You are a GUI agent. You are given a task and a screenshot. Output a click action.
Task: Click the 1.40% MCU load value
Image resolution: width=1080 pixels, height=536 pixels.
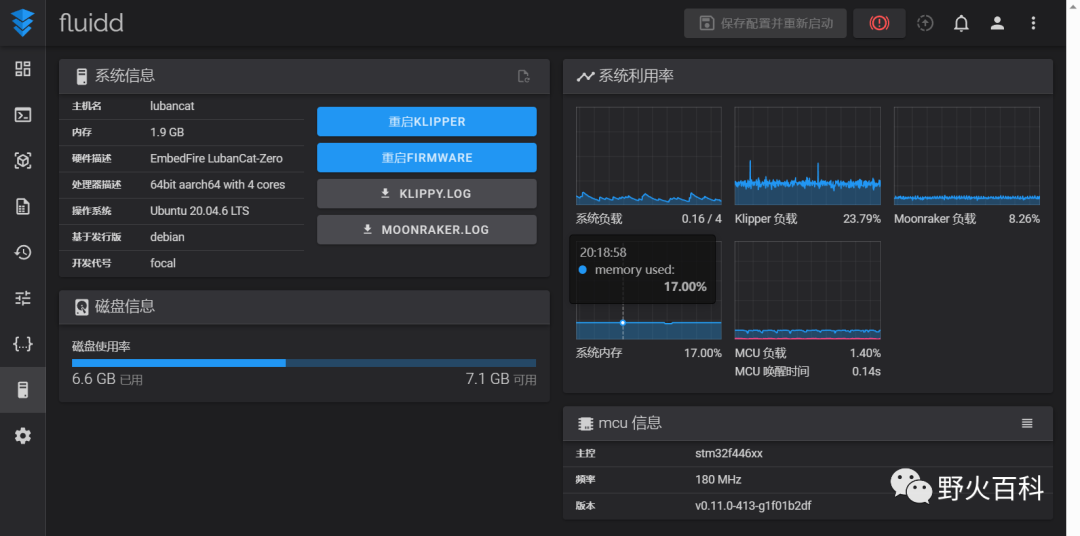point(865,353)
